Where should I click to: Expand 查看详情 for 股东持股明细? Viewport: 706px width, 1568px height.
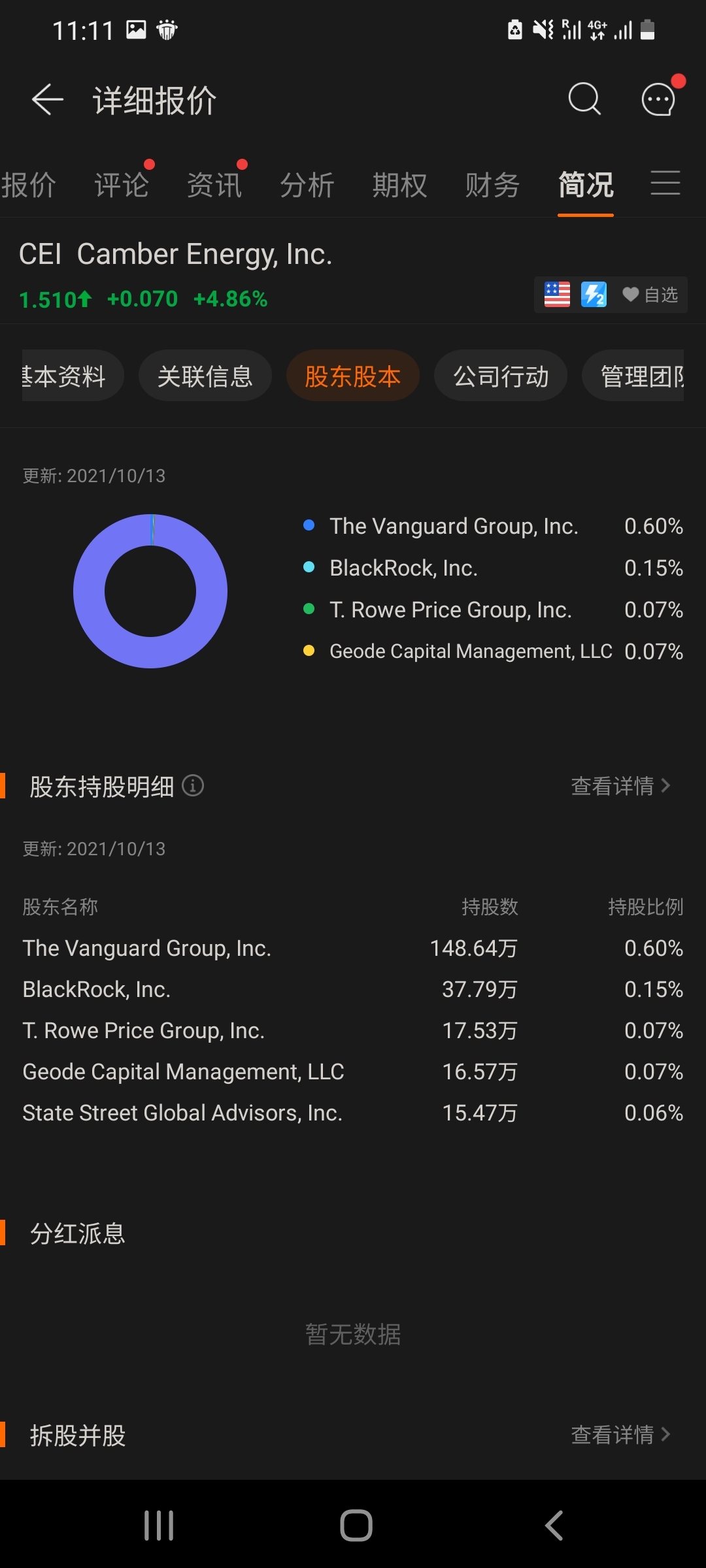click(620, 786)
